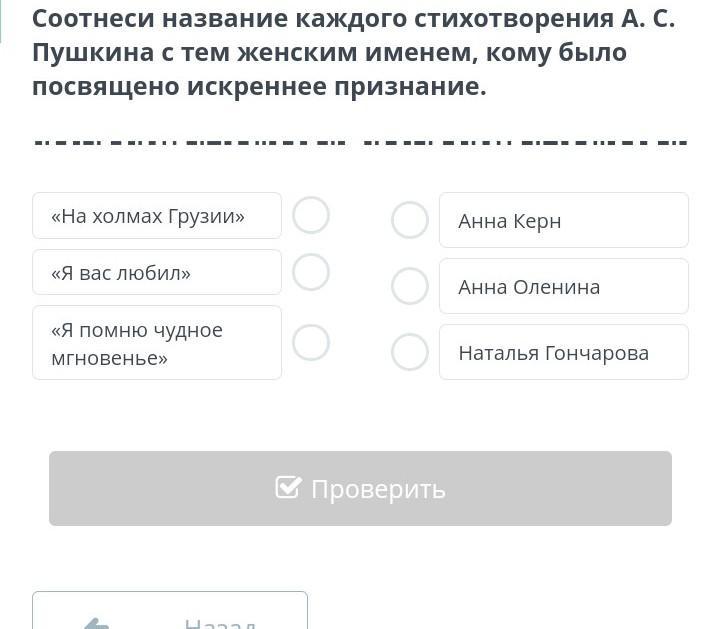Click the dashed divider above the women's names
The width and height of the screenshot is (720, 629).
point(525,141)
